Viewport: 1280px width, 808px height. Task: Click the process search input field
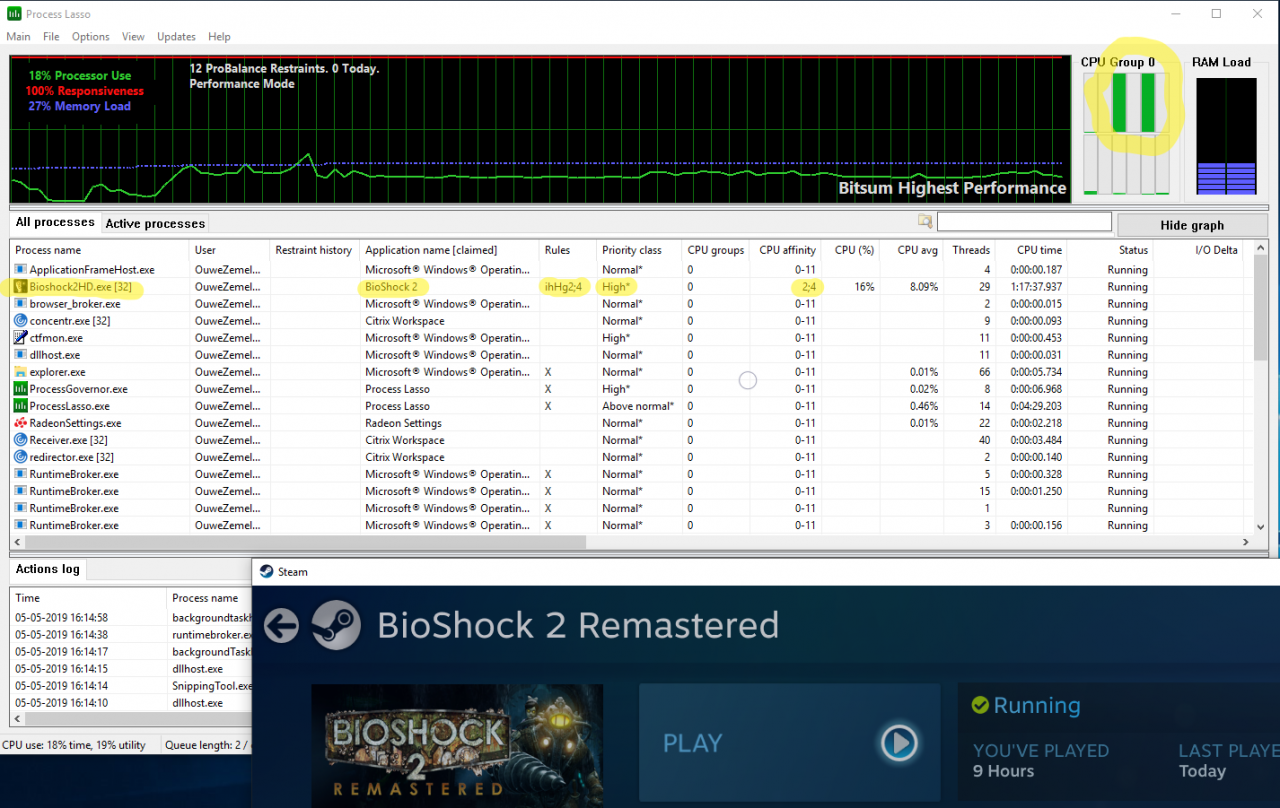click(x=1023, y=222)
